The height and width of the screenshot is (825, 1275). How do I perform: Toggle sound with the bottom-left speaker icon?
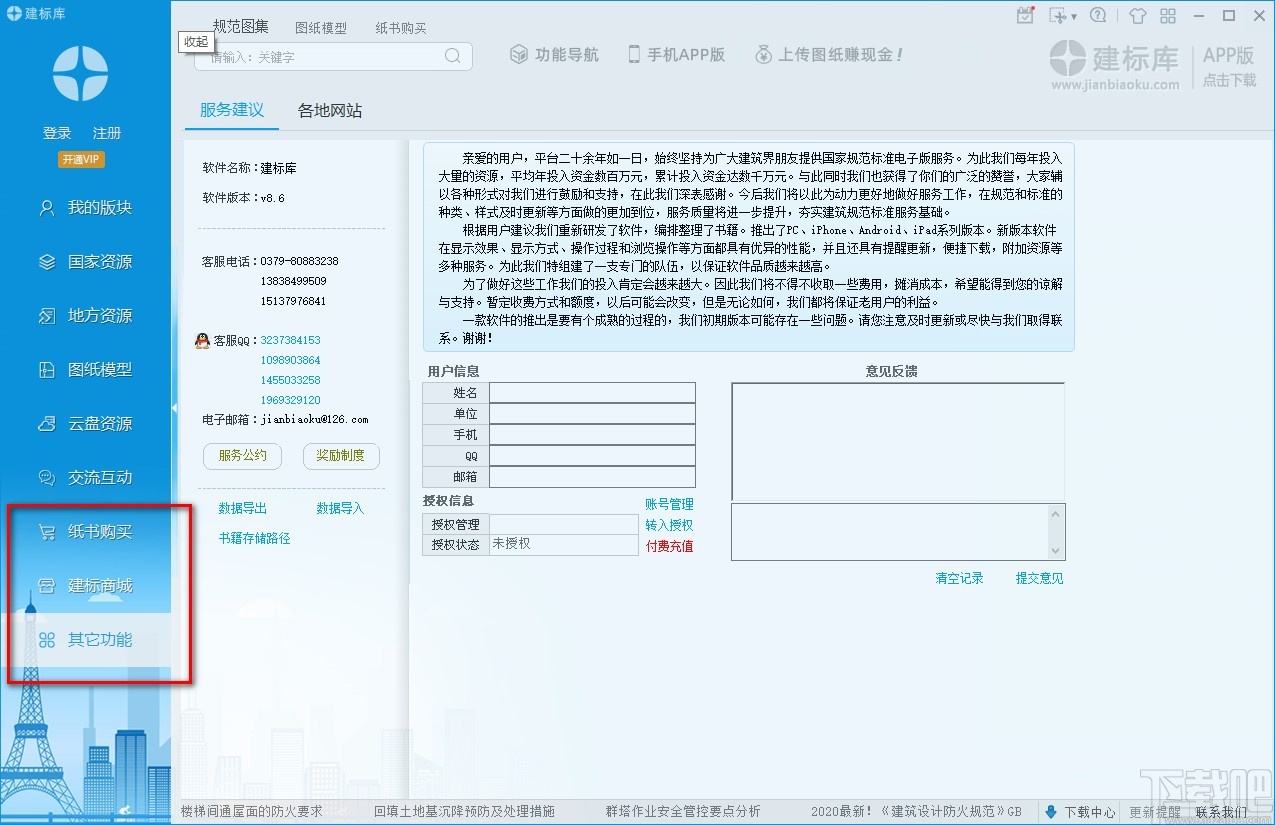[126, 810]
